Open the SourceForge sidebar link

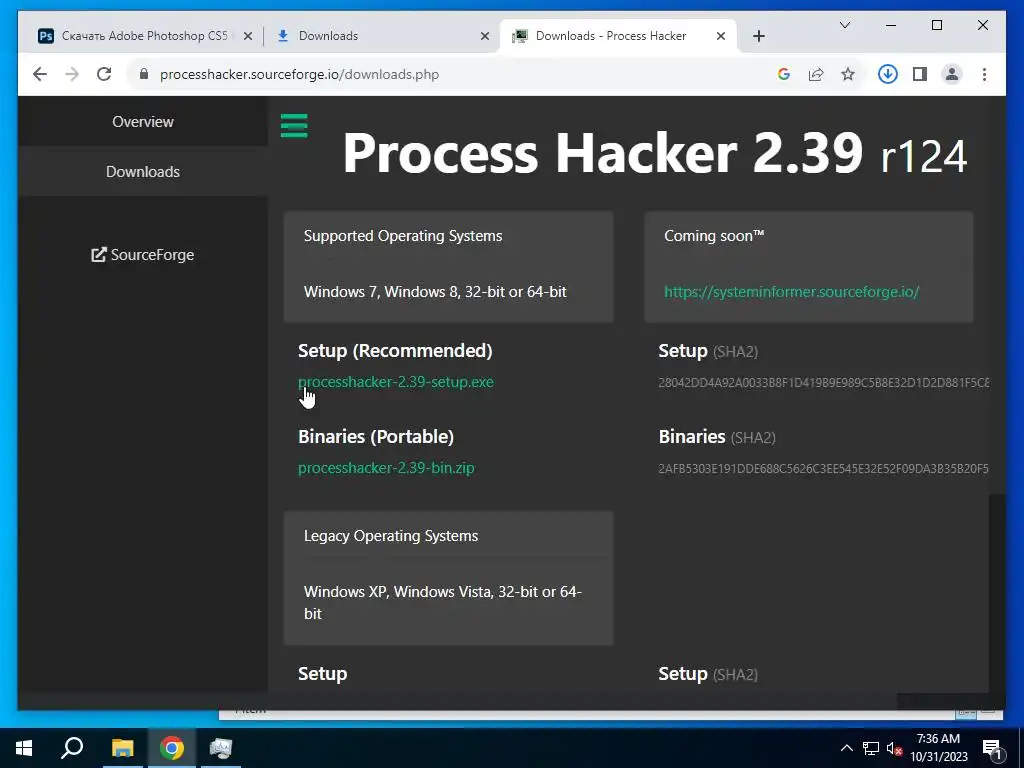pos(143,255)
